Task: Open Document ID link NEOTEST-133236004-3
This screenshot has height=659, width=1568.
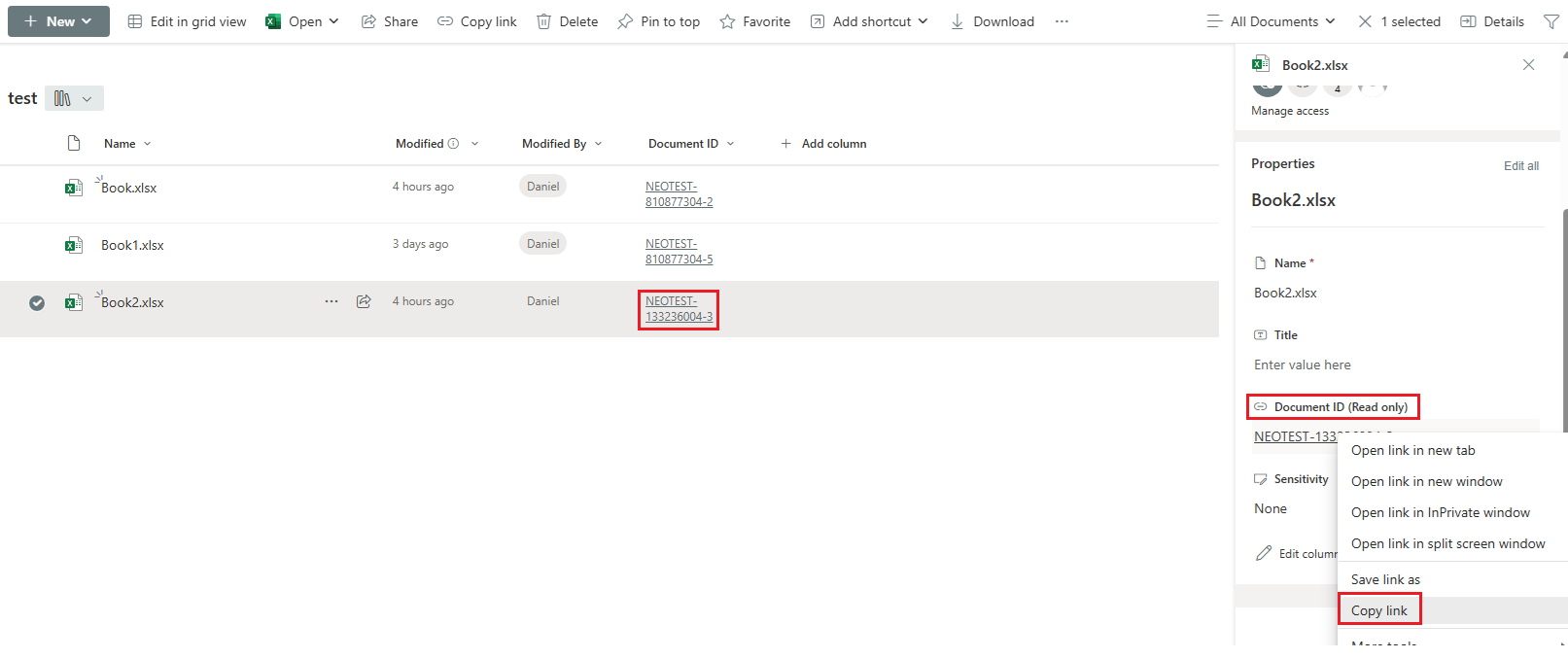Action: pos(679,309)
